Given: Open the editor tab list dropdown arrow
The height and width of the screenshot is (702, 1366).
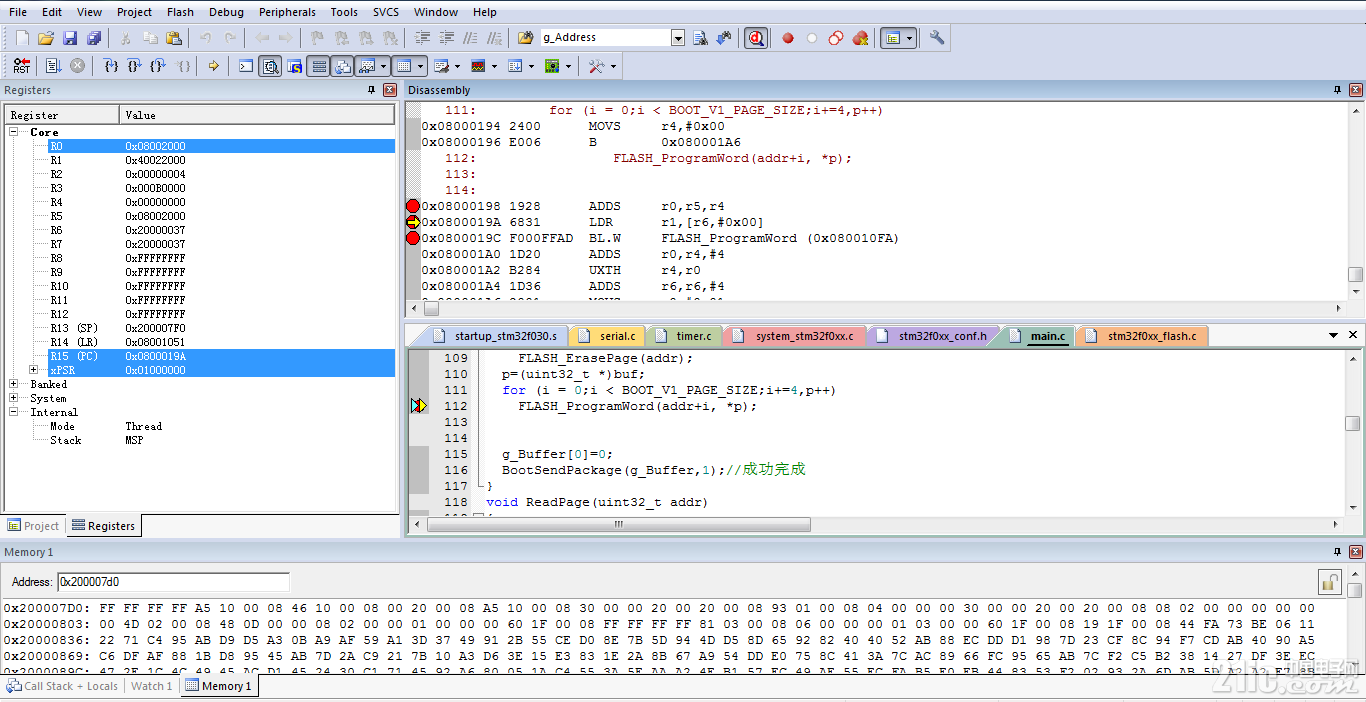Looking at the screenshot, I should point(1333,336).
